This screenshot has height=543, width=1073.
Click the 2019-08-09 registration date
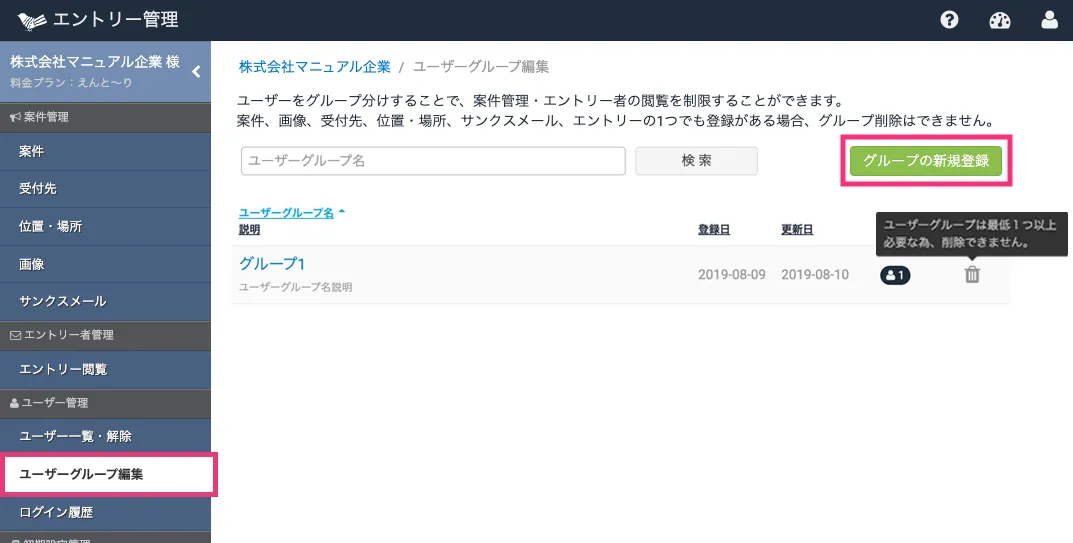[x=732, y=275]
